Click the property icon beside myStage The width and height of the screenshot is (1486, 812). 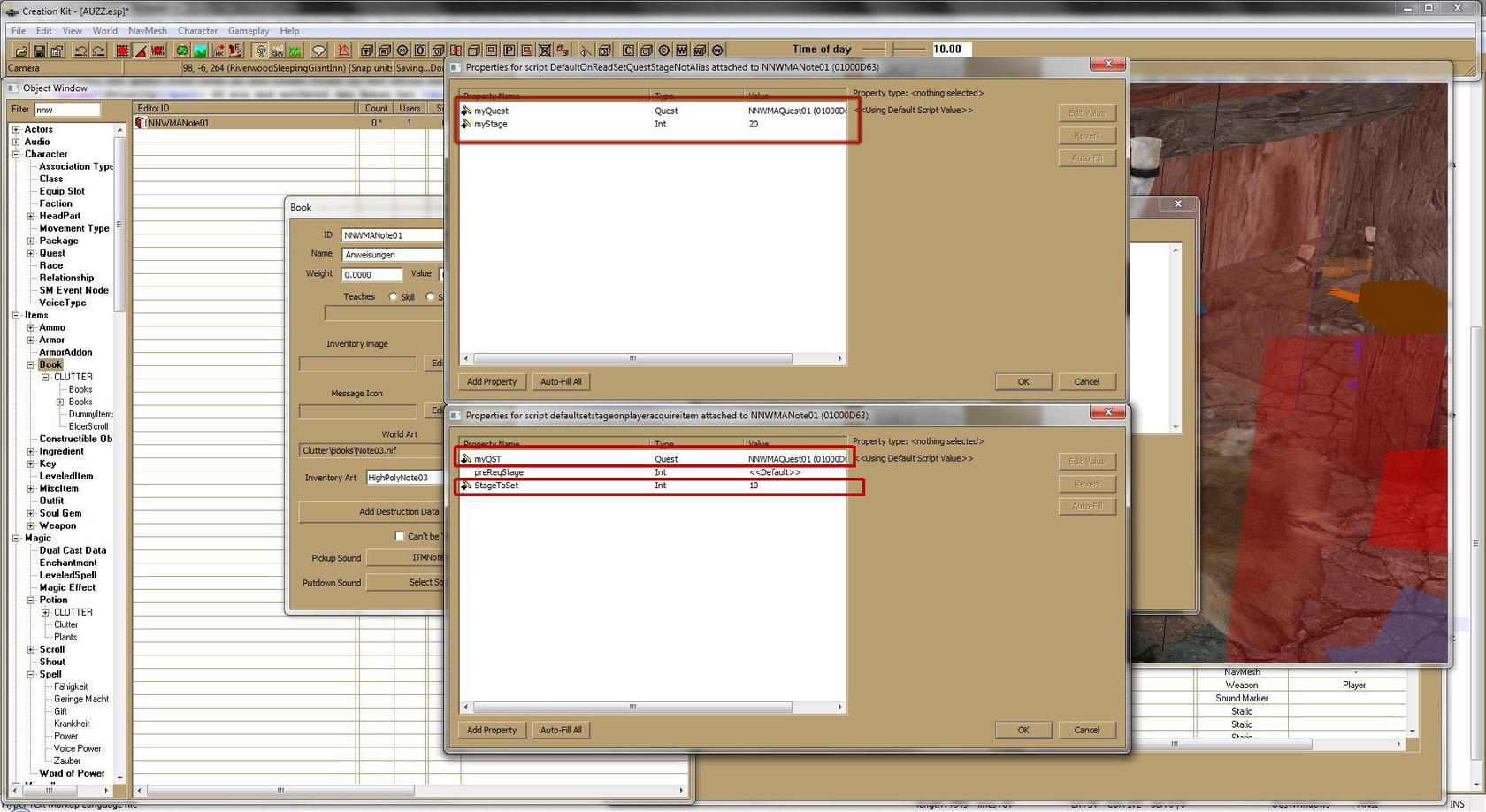point(466,124)
